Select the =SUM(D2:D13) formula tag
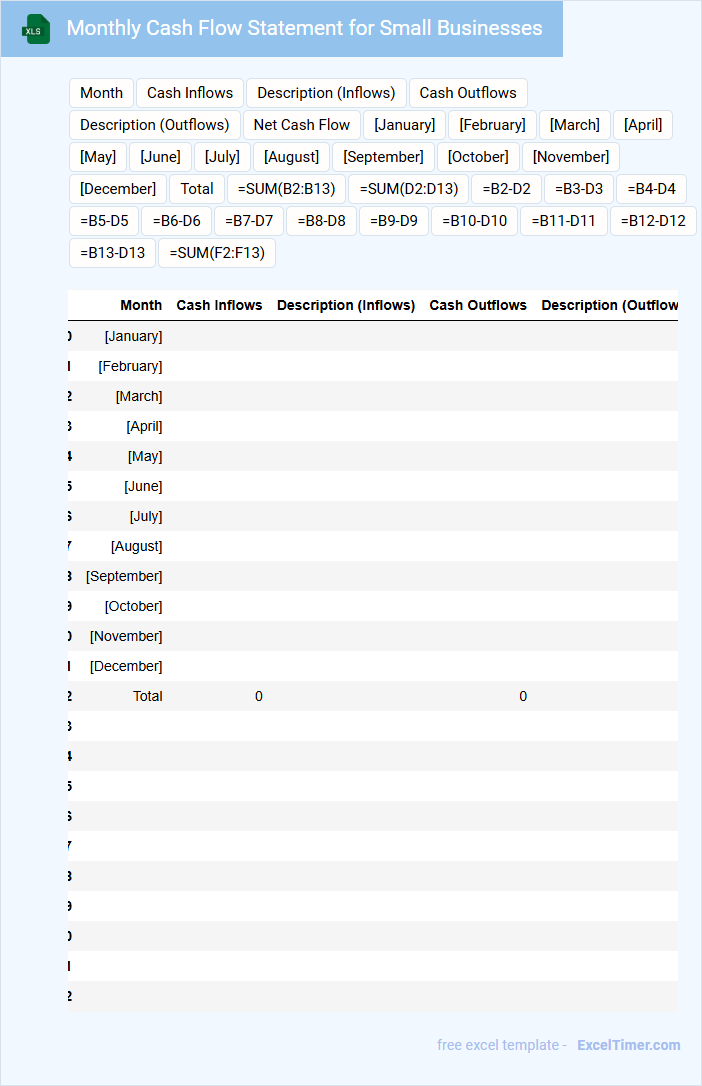 409,188
